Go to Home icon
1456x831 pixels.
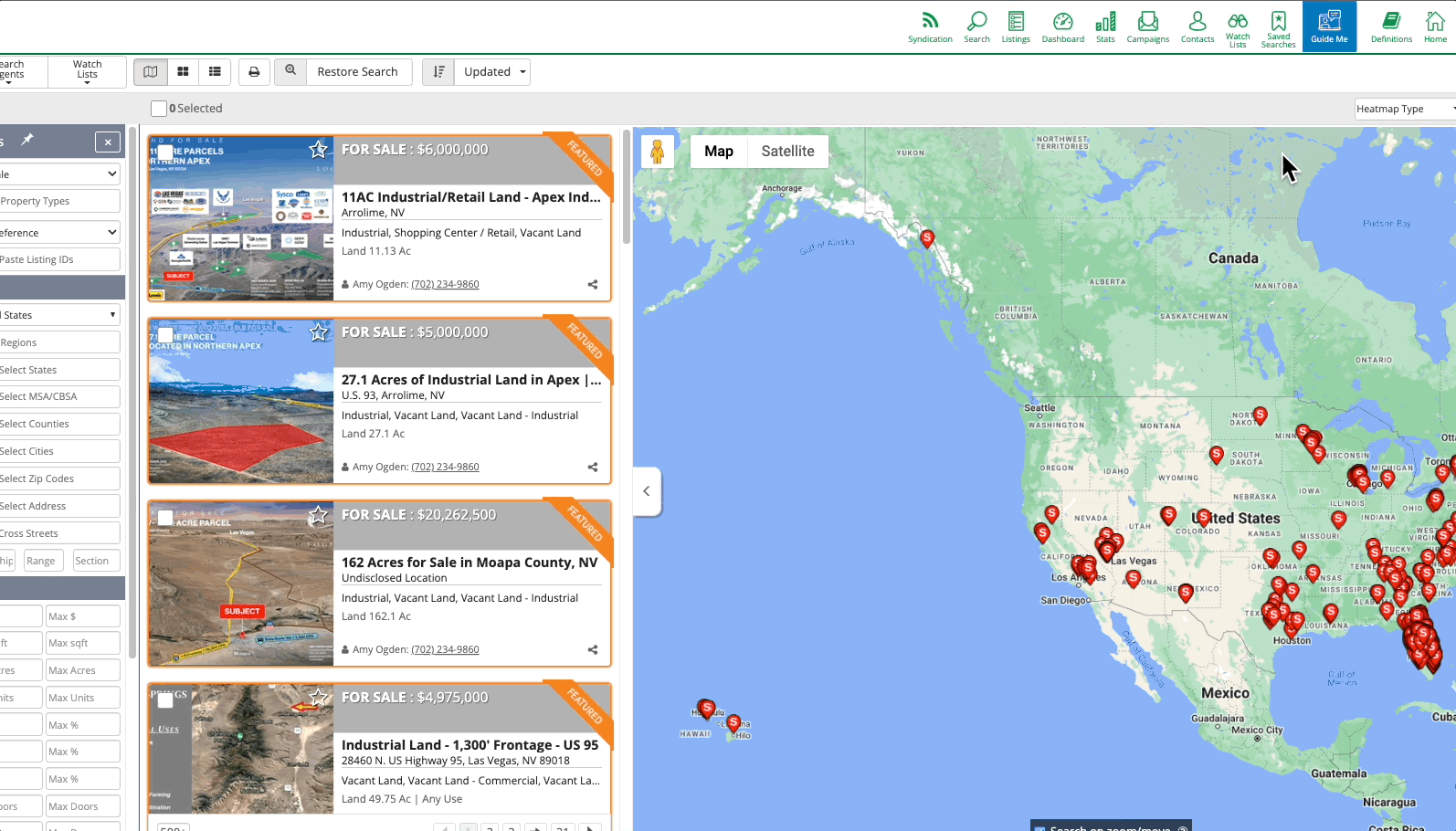coord(1435,26)
